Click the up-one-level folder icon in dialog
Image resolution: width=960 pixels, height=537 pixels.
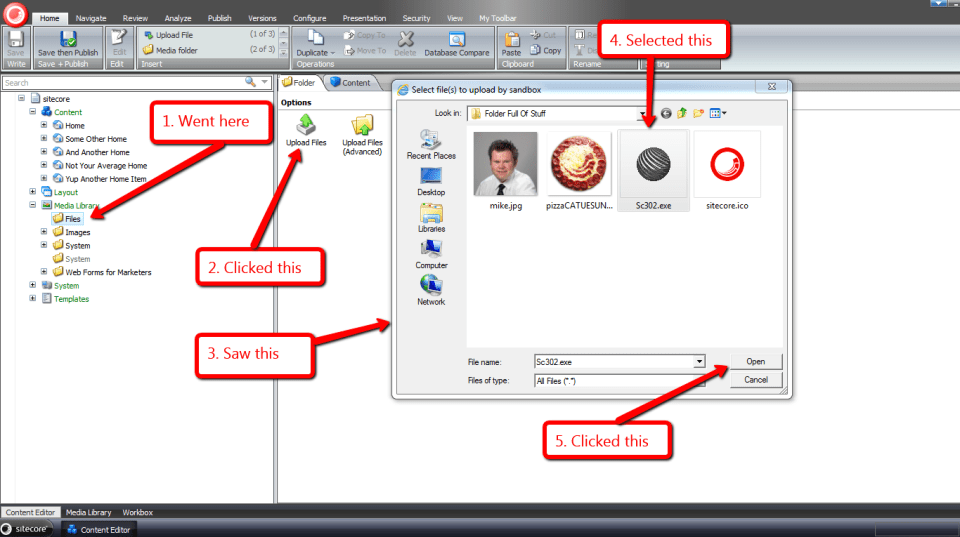tap(682, 113)
